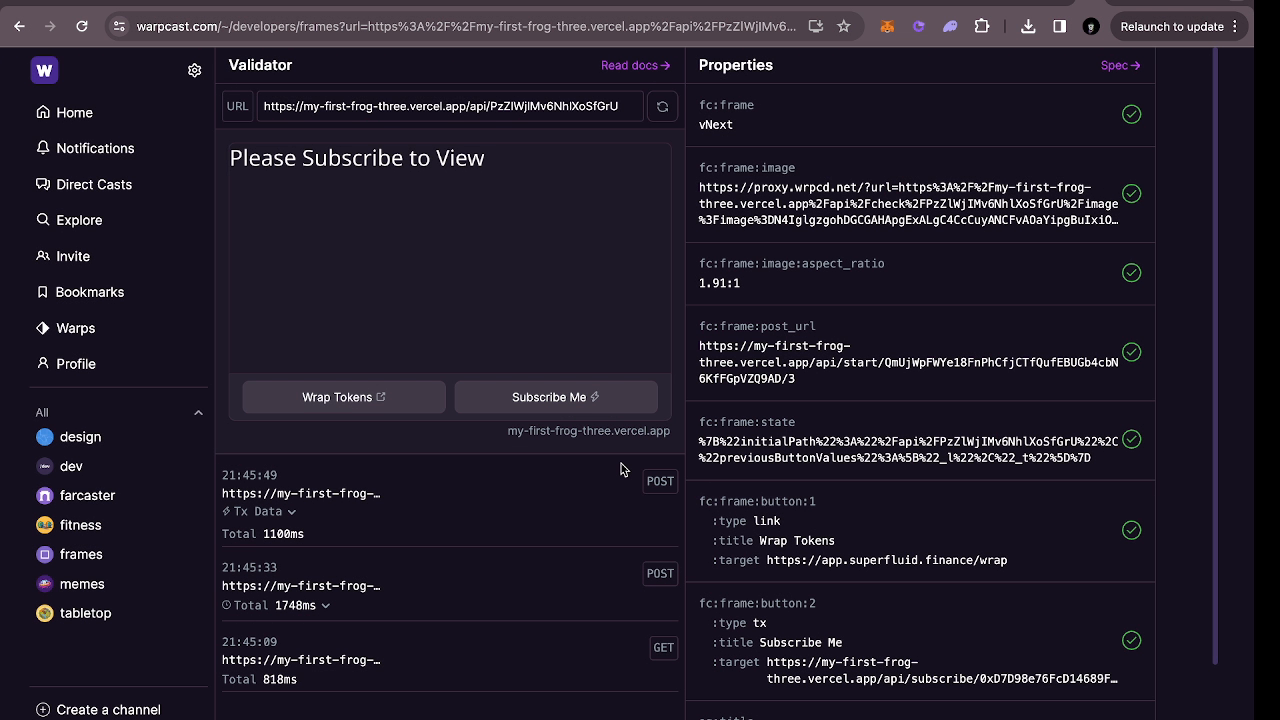Screen dimensions: 1280x720
Task: Click the button:1 validation checkmark
Action: tap(1131, 530)
